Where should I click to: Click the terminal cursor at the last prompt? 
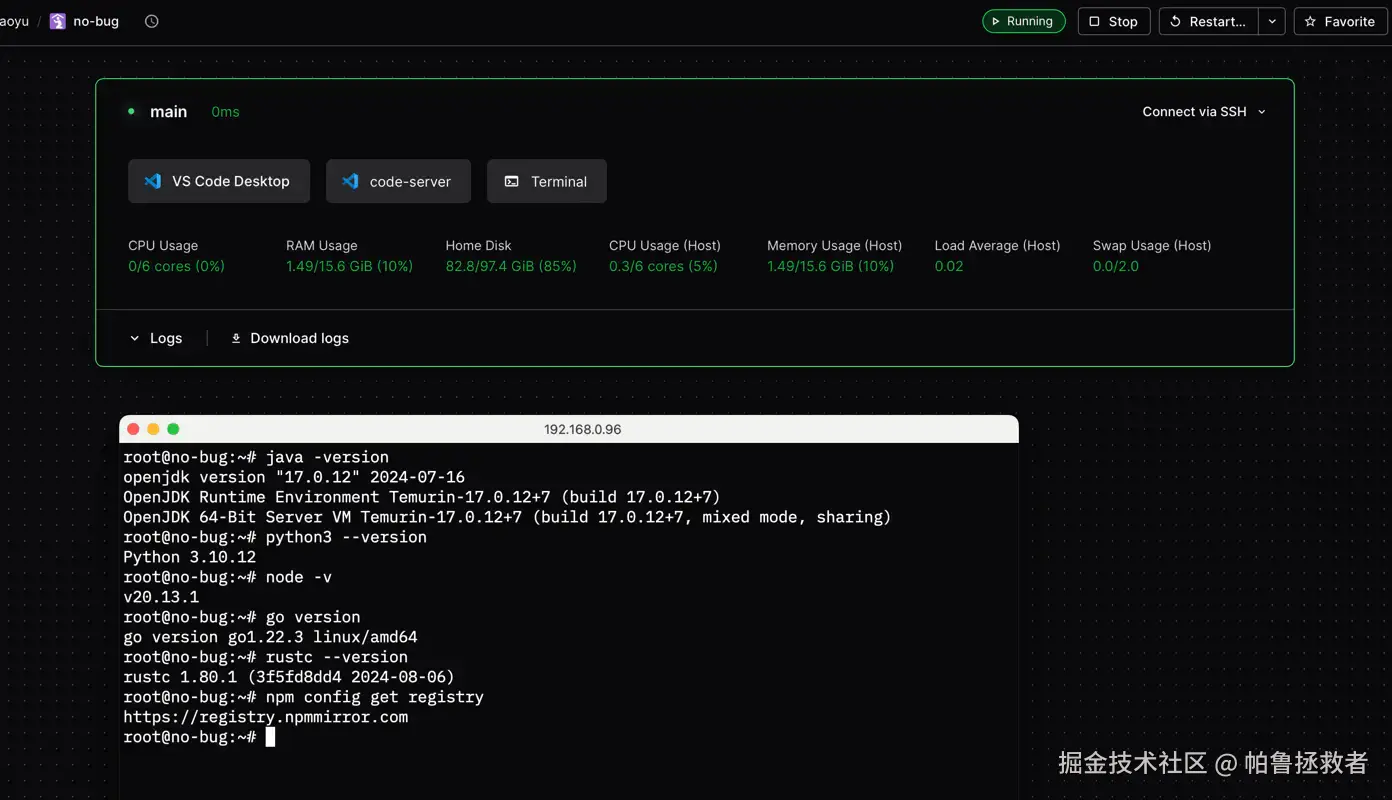[270, 737]
